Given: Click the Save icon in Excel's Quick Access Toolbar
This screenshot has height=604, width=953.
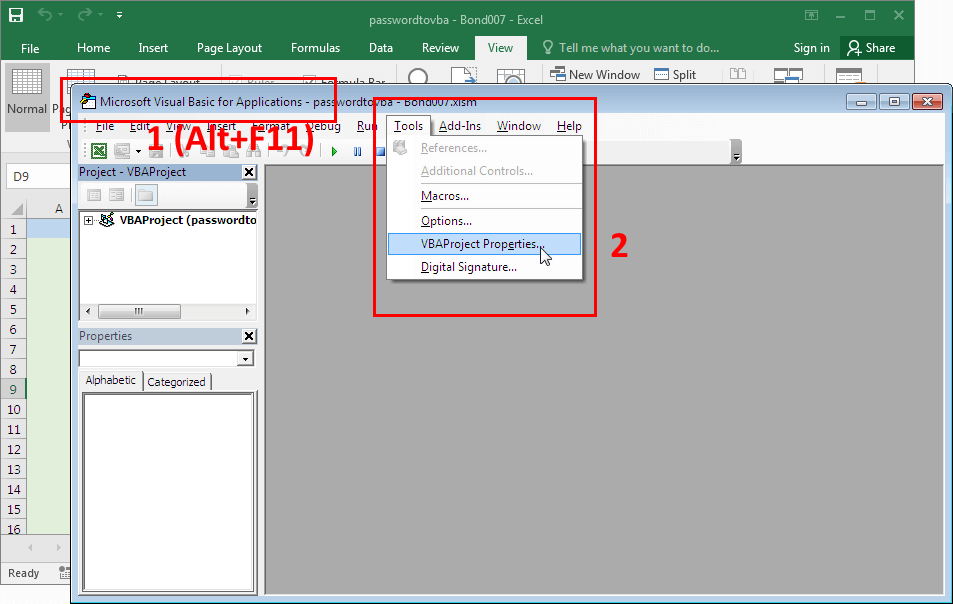Looking at the screenshot, I should pyautogui.click(x=14, y=14).
